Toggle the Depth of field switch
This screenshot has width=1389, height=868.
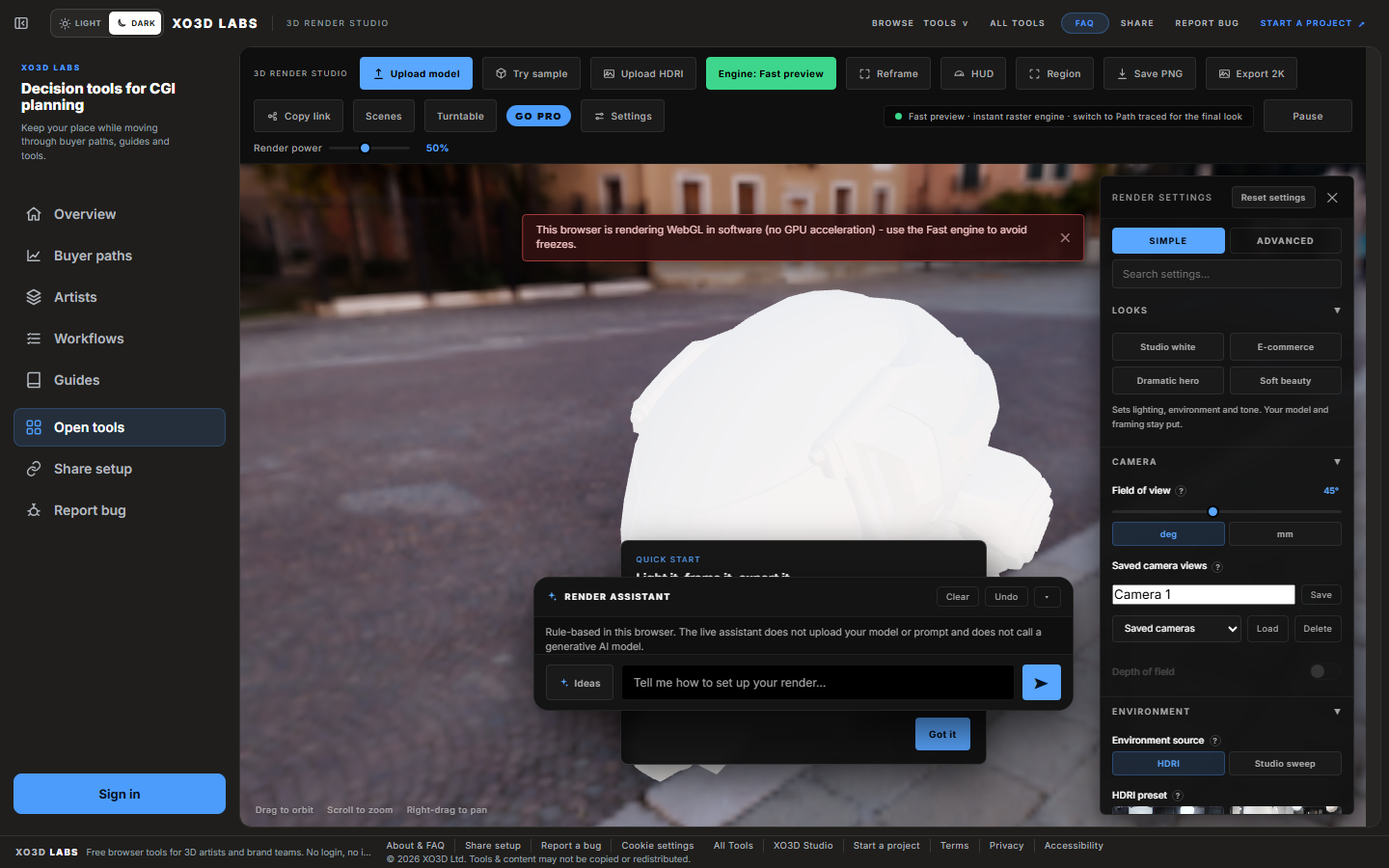(1324, 671)
